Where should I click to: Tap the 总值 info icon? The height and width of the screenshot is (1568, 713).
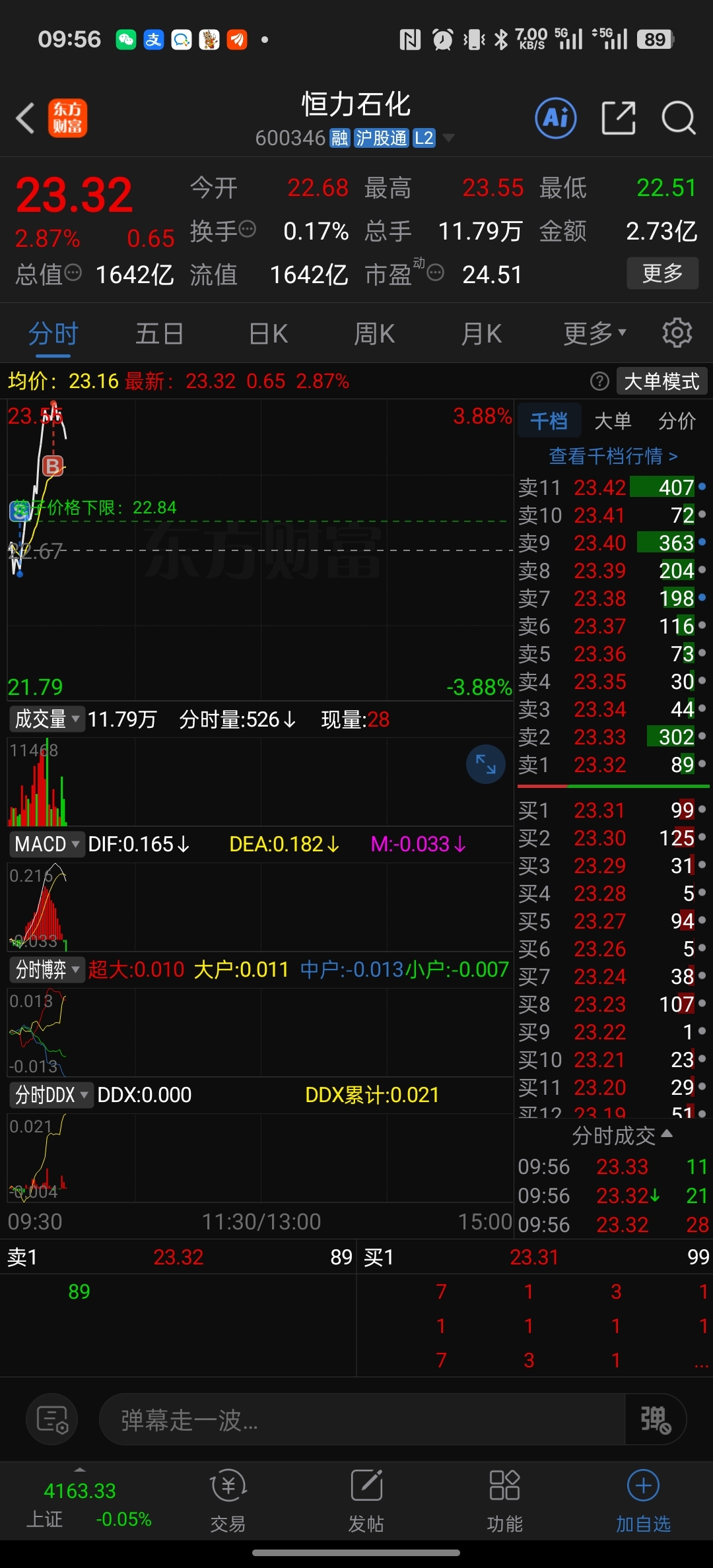point(73,272)
